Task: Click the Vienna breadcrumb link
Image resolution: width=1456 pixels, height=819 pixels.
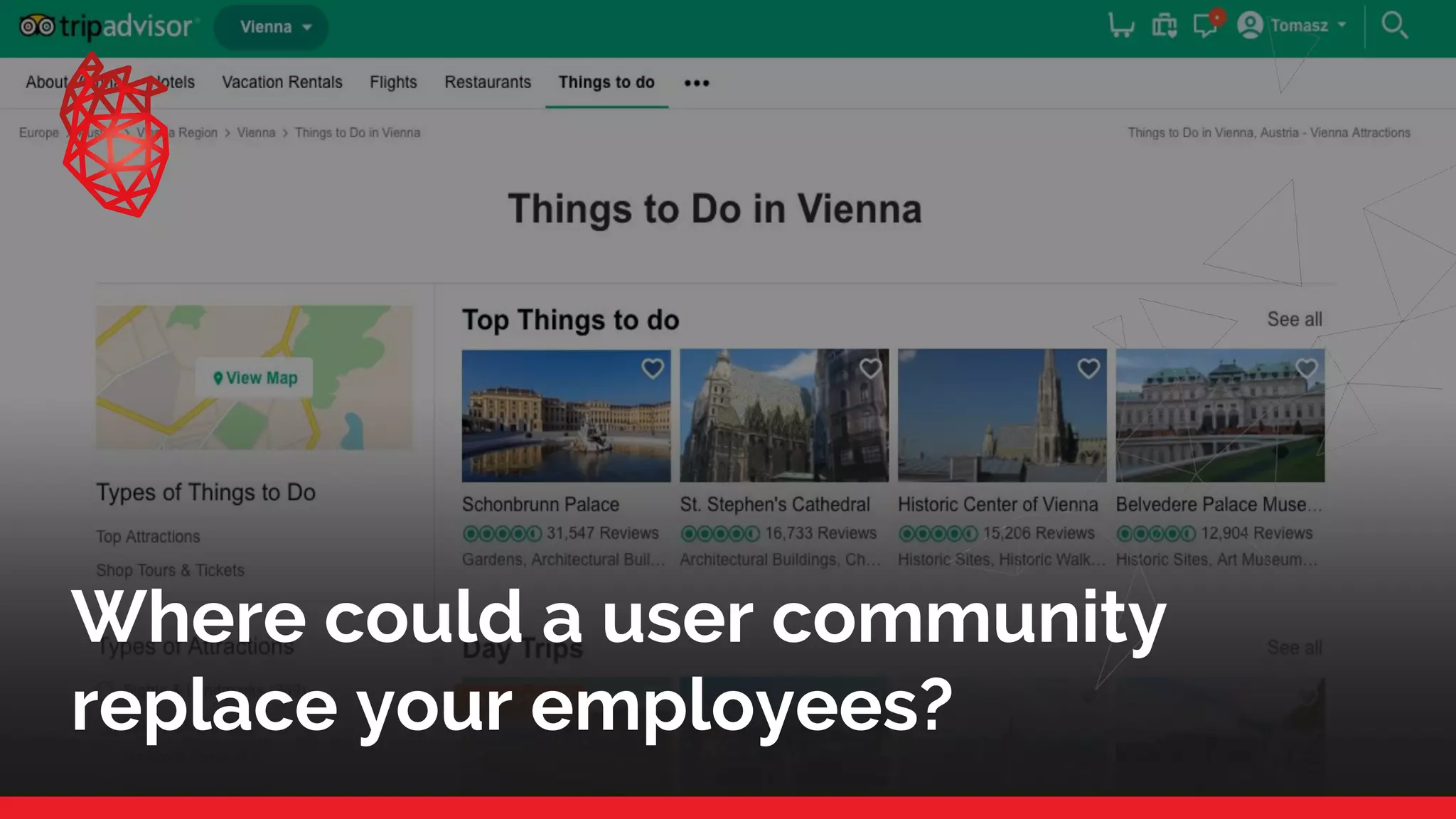Action: pos(256,133)
